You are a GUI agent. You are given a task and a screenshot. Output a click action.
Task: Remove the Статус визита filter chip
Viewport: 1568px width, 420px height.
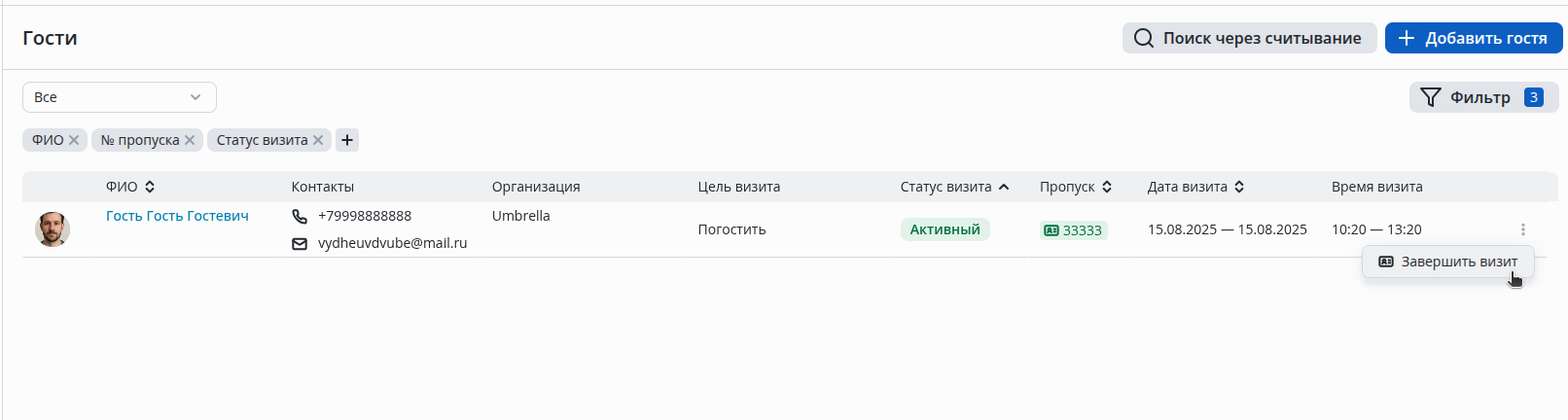tap(318, 140)
